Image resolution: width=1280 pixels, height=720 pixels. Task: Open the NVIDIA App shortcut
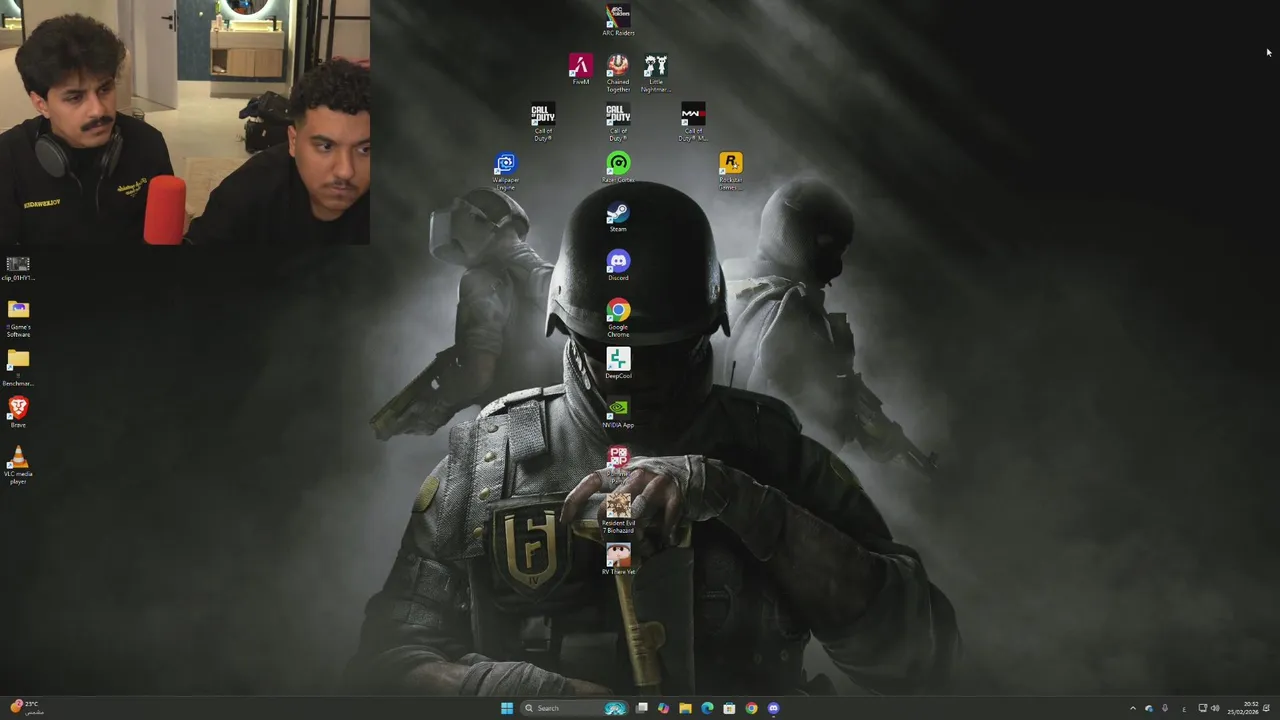618,412
